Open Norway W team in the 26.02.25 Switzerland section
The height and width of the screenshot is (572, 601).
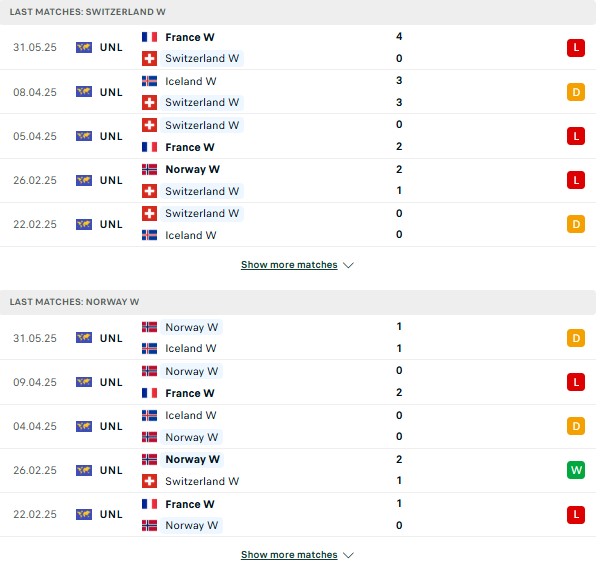coord(192,169)
